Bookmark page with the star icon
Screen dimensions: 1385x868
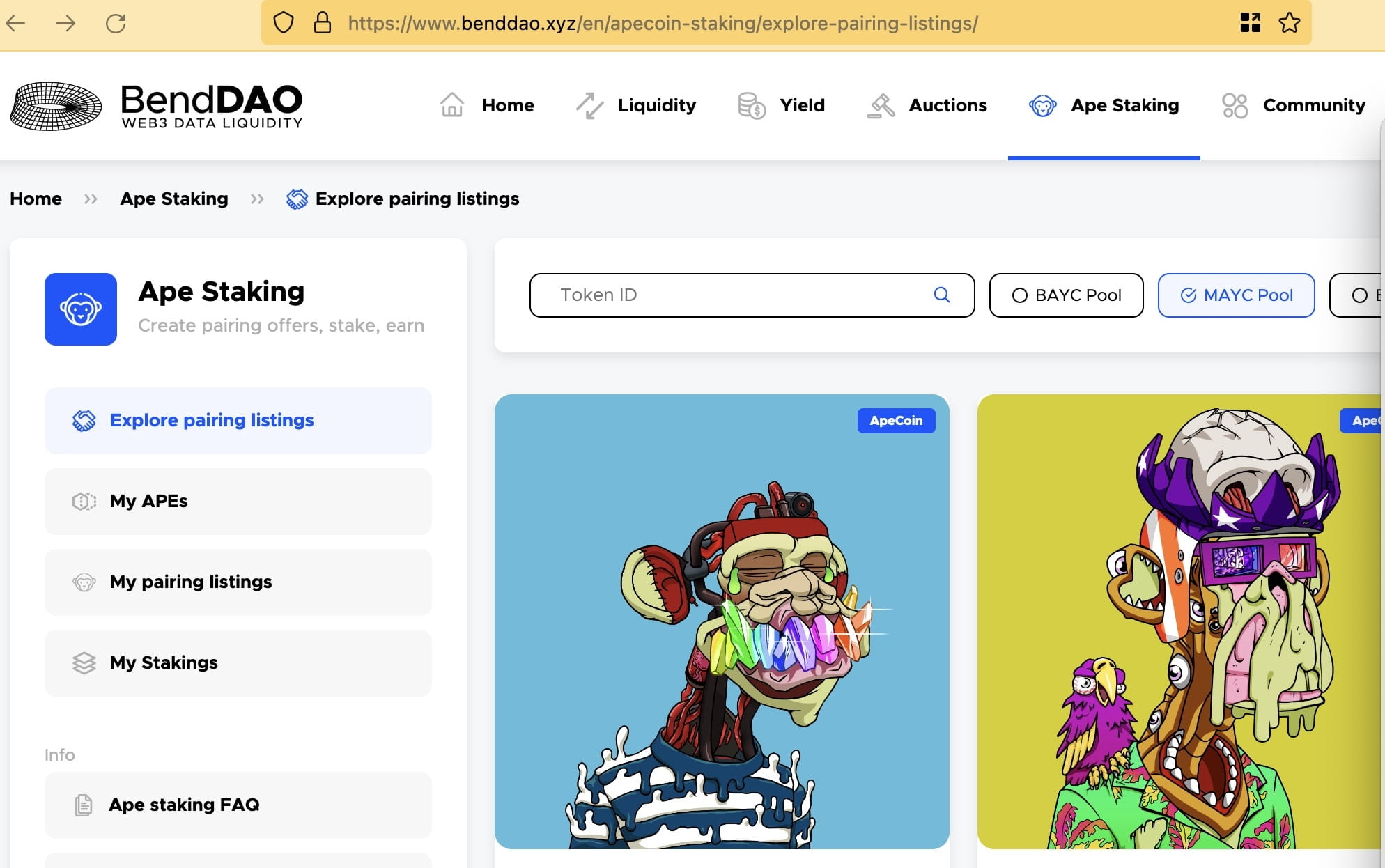point(1289,23)
